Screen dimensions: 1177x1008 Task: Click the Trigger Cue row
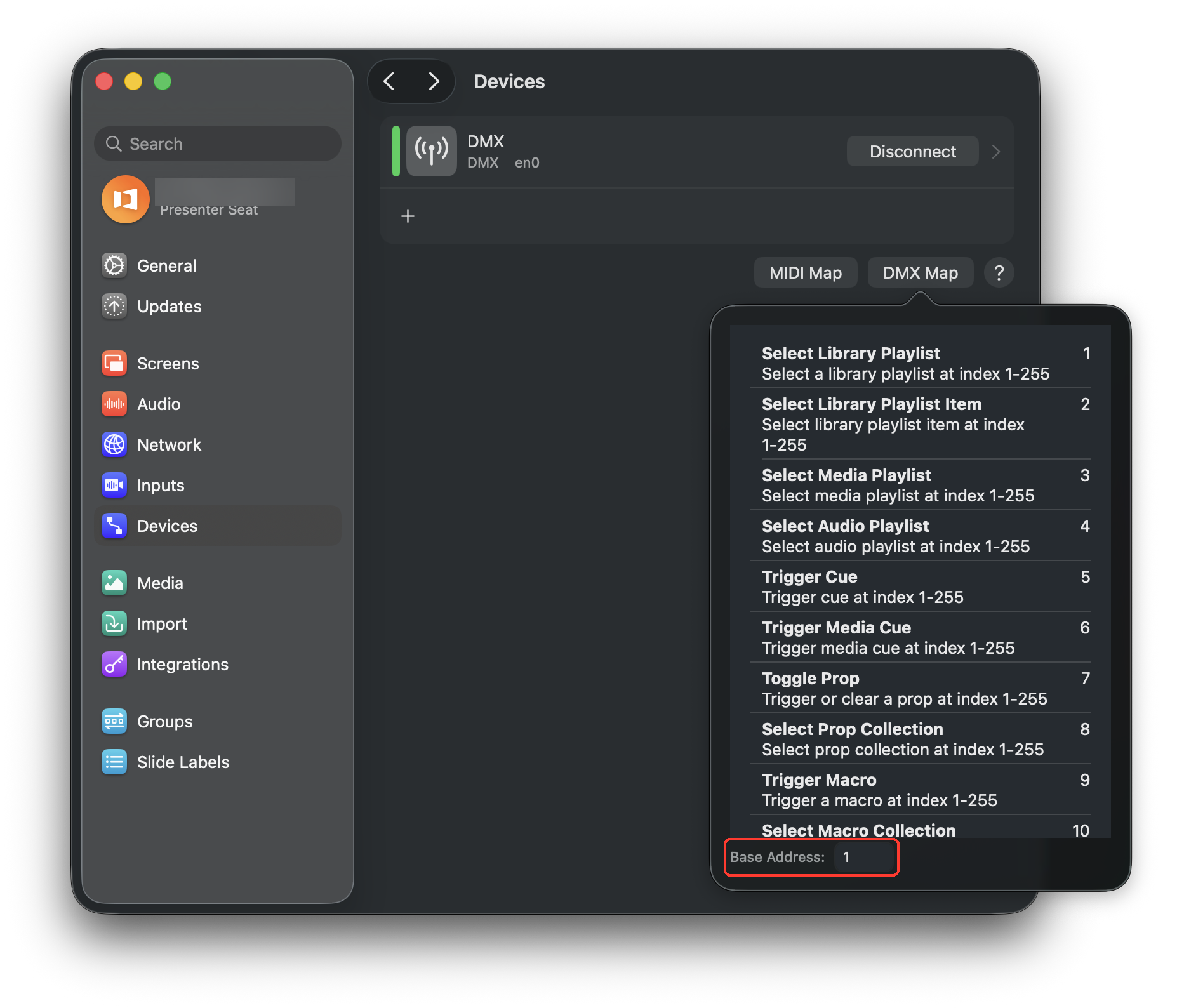921,587
